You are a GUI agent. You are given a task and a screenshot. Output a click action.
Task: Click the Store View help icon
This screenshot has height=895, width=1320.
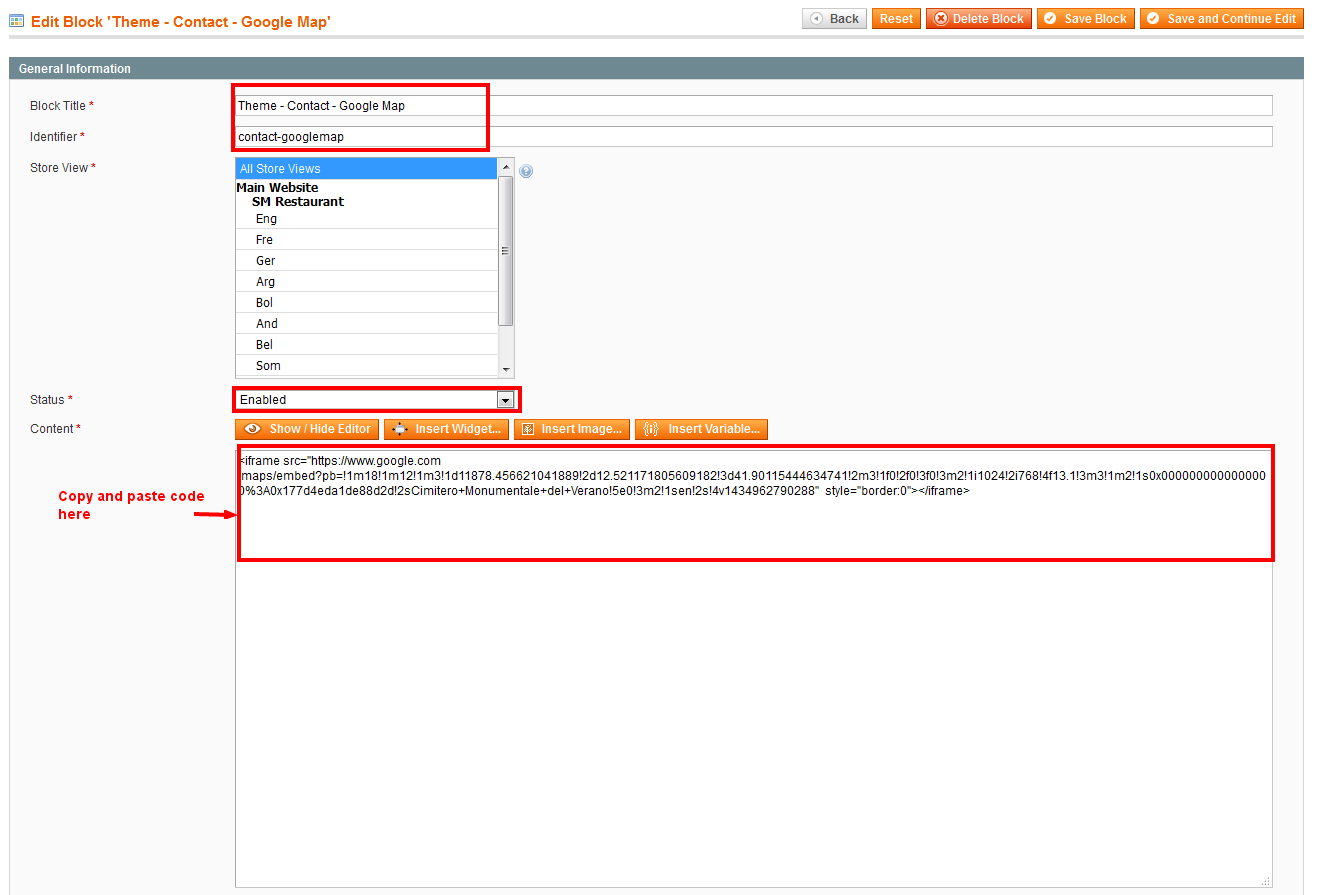[526, 171]
